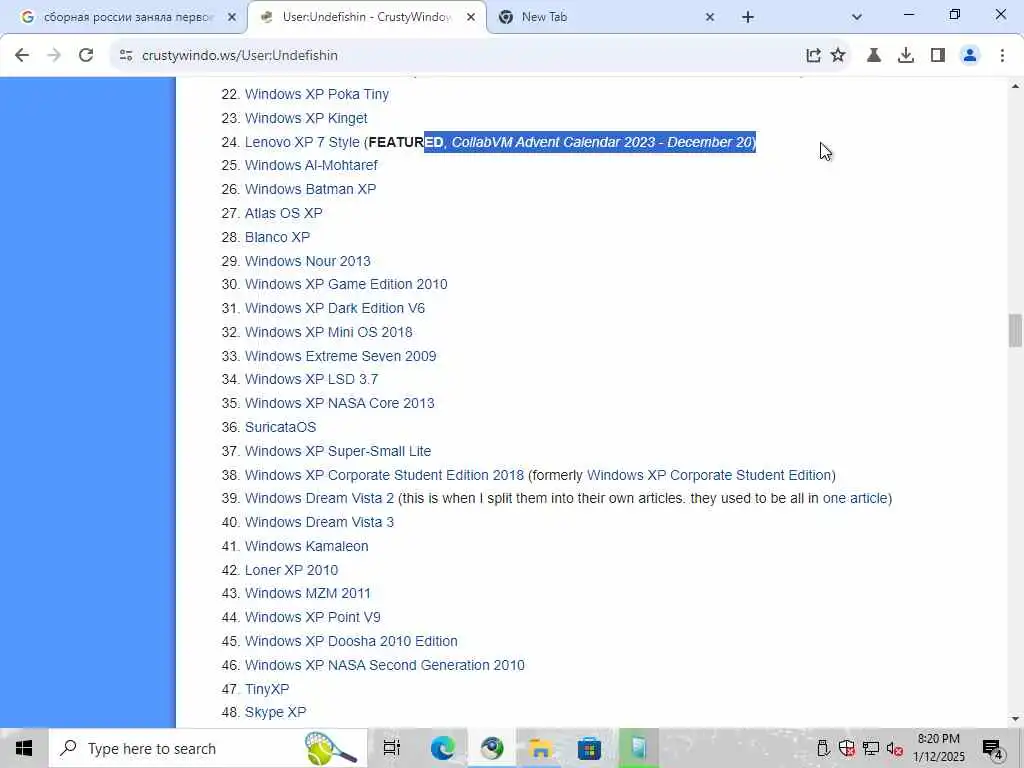
Task: Open Windows XP NASA Second Generation 2010 link
Action: coord(385,665)
